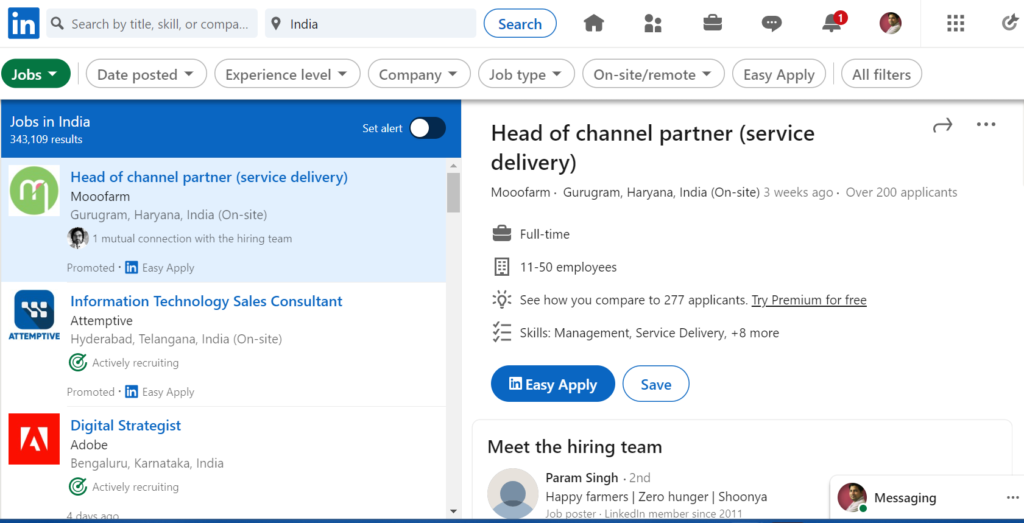The height and width of the screenshot is (523, 1024).
Task: Click Attemptive company name in listing
Action: pos(101,321)
